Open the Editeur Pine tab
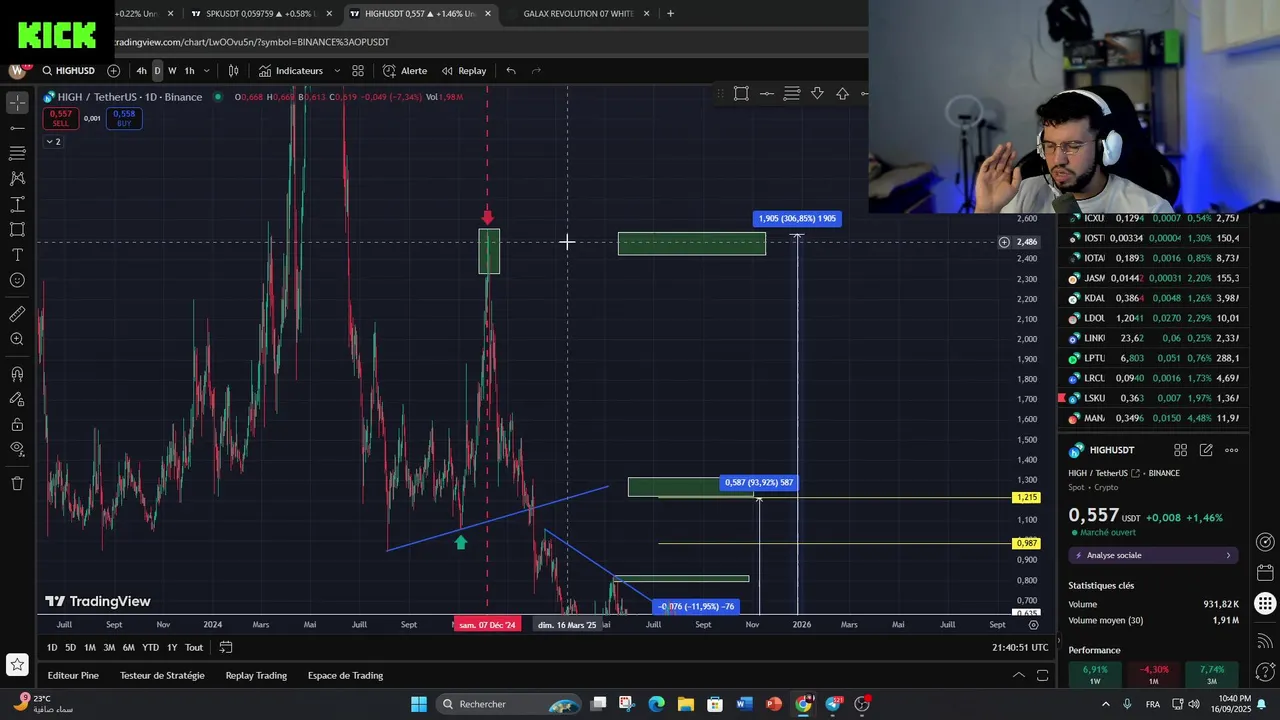This screenshot has height=720, width=1280. point(73,675)
